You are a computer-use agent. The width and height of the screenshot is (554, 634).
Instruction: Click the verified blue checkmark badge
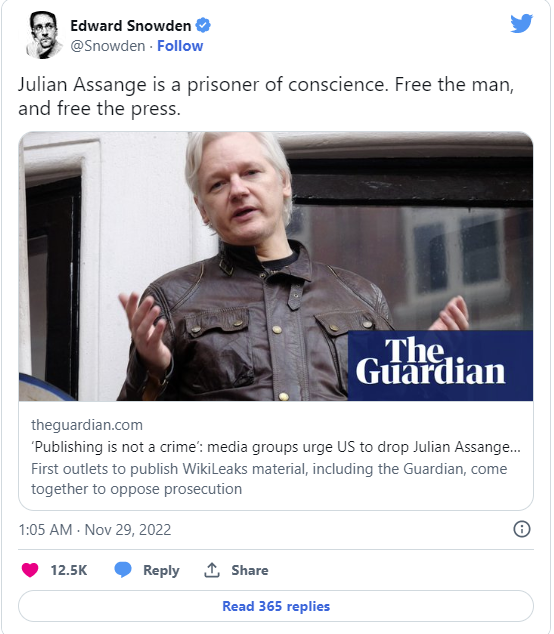point(203,25)
